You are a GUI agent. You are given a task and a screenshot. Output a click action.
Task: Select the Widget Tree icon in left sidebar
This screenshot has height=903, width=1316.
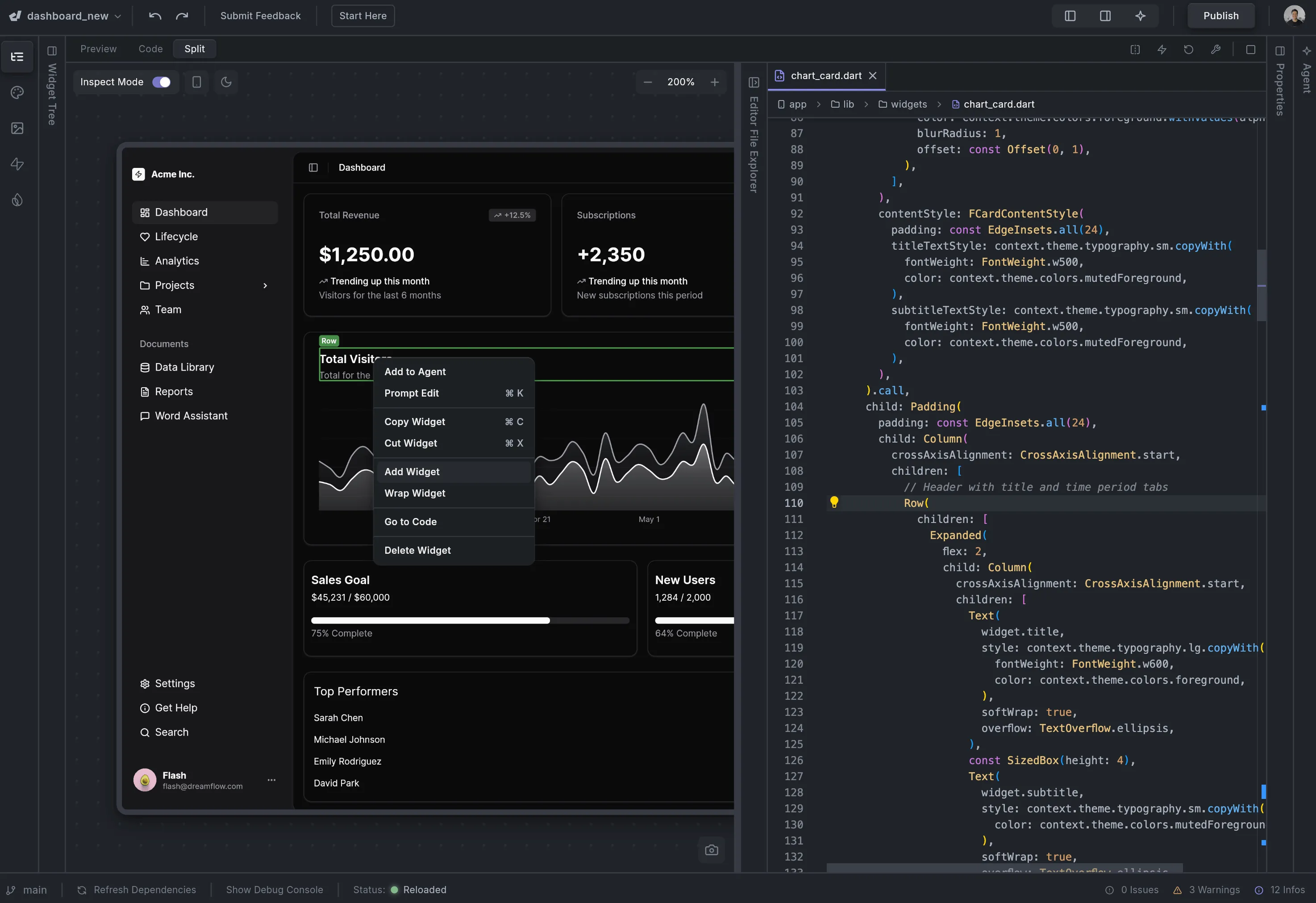point(17,57)
